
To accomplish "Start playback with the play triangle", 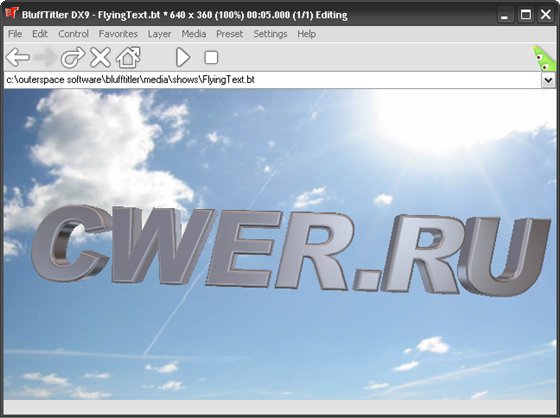I will click(183, 58).
